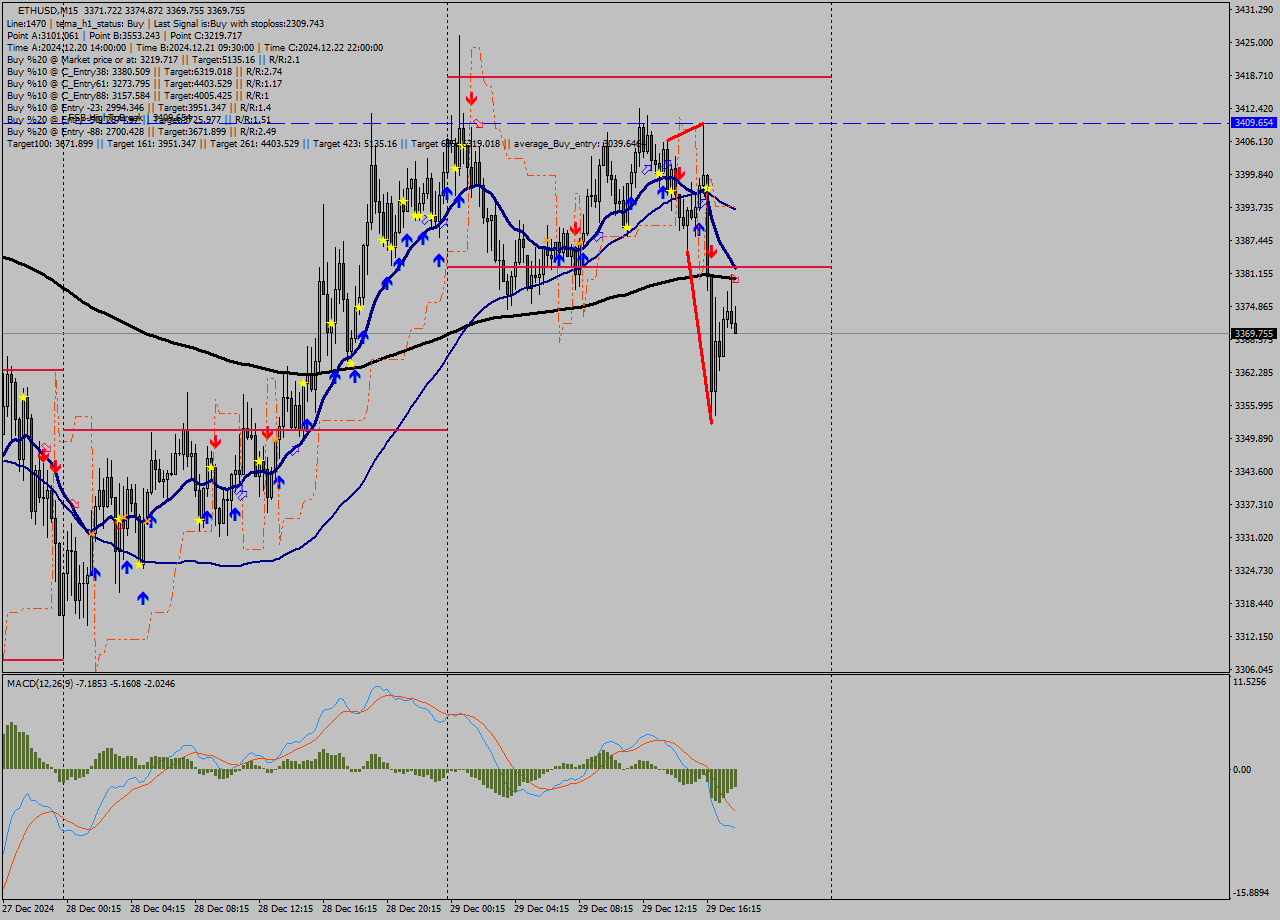Viewport: 1280px width, 920px height.
Task: Click the '29 Dec 16:15' time axis label
Action: (x=733, y=909)
